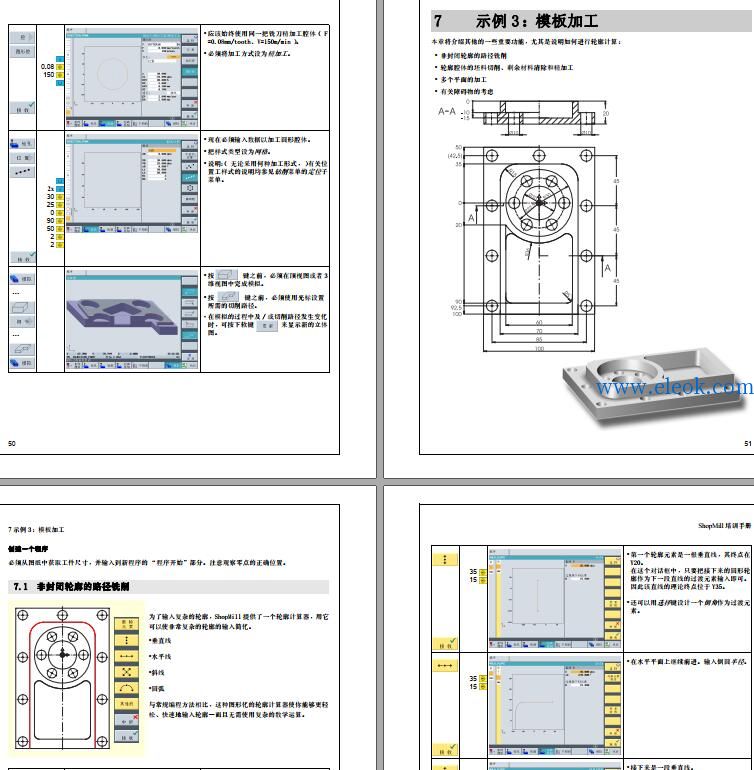
Task: Click the gray accept softkey below 中断
Action: [x=127, y=736]
